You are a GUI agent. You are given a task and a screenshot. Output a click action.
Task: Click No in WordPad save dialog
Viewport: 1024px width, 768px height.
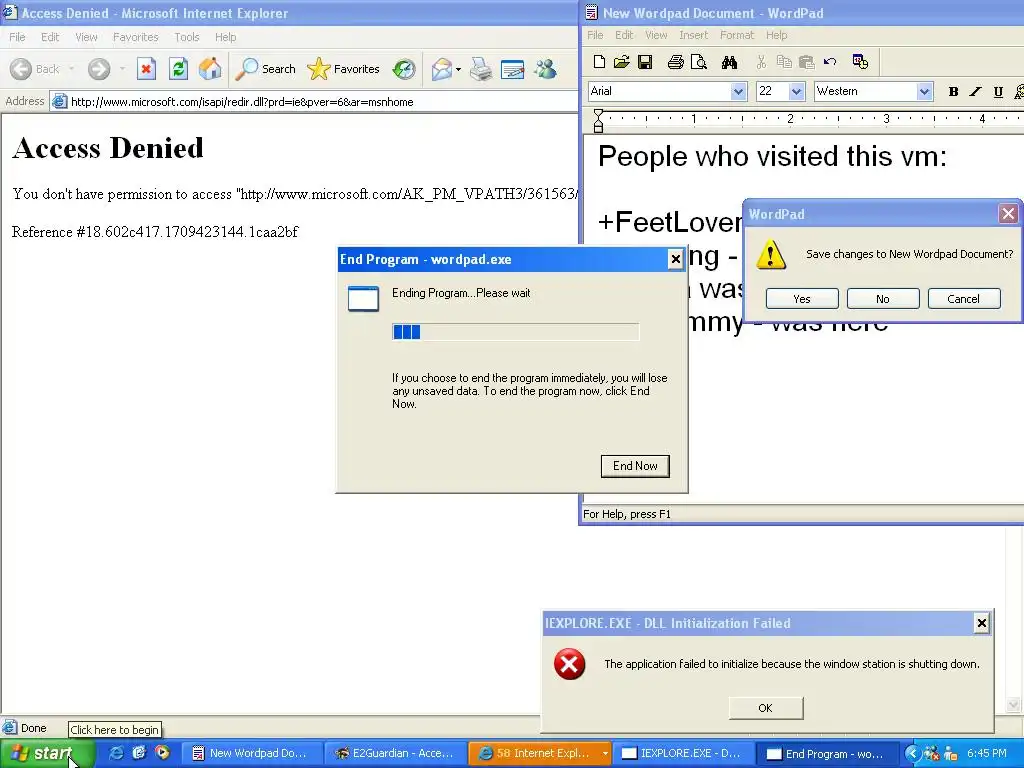coord(883,299)
